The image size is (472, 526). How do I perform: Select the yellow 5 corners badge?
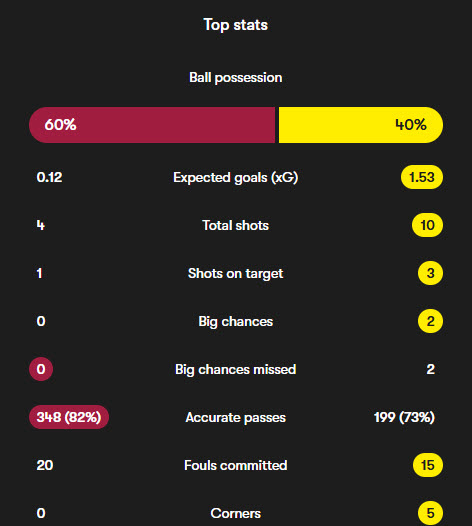(430, 513)
